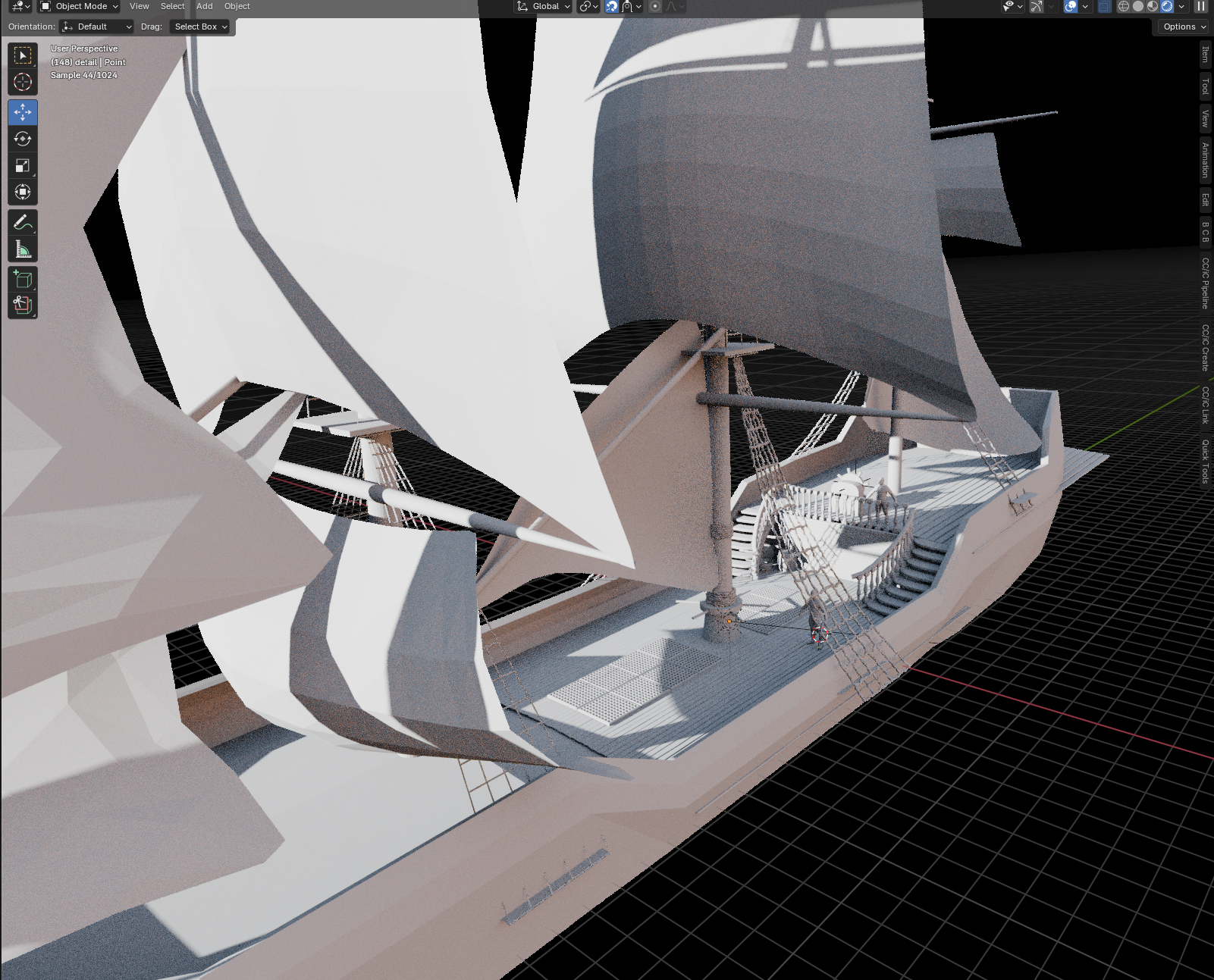The width and height of the screenshot is (1214, 980).
Task: Toggle the magnet Snap button
Action: 612,7
